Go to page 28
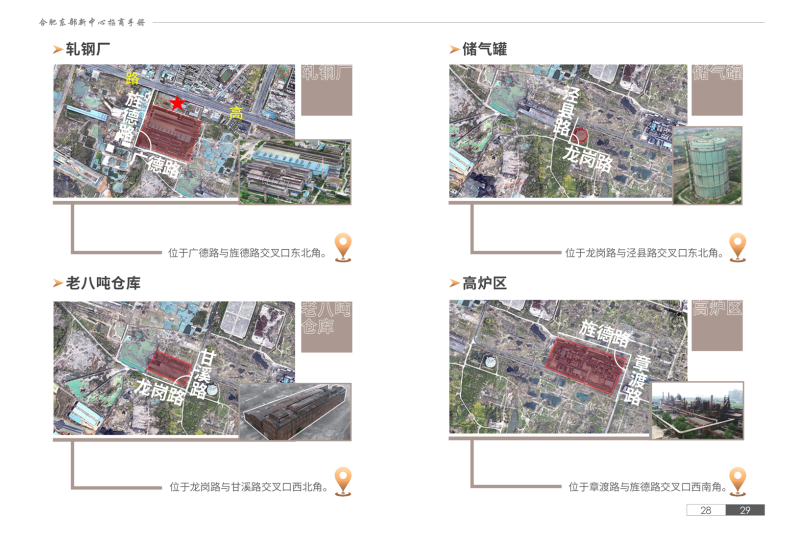The width and height of the screenshot is (800, 538). pyautogui.click(x=706, y=510)
